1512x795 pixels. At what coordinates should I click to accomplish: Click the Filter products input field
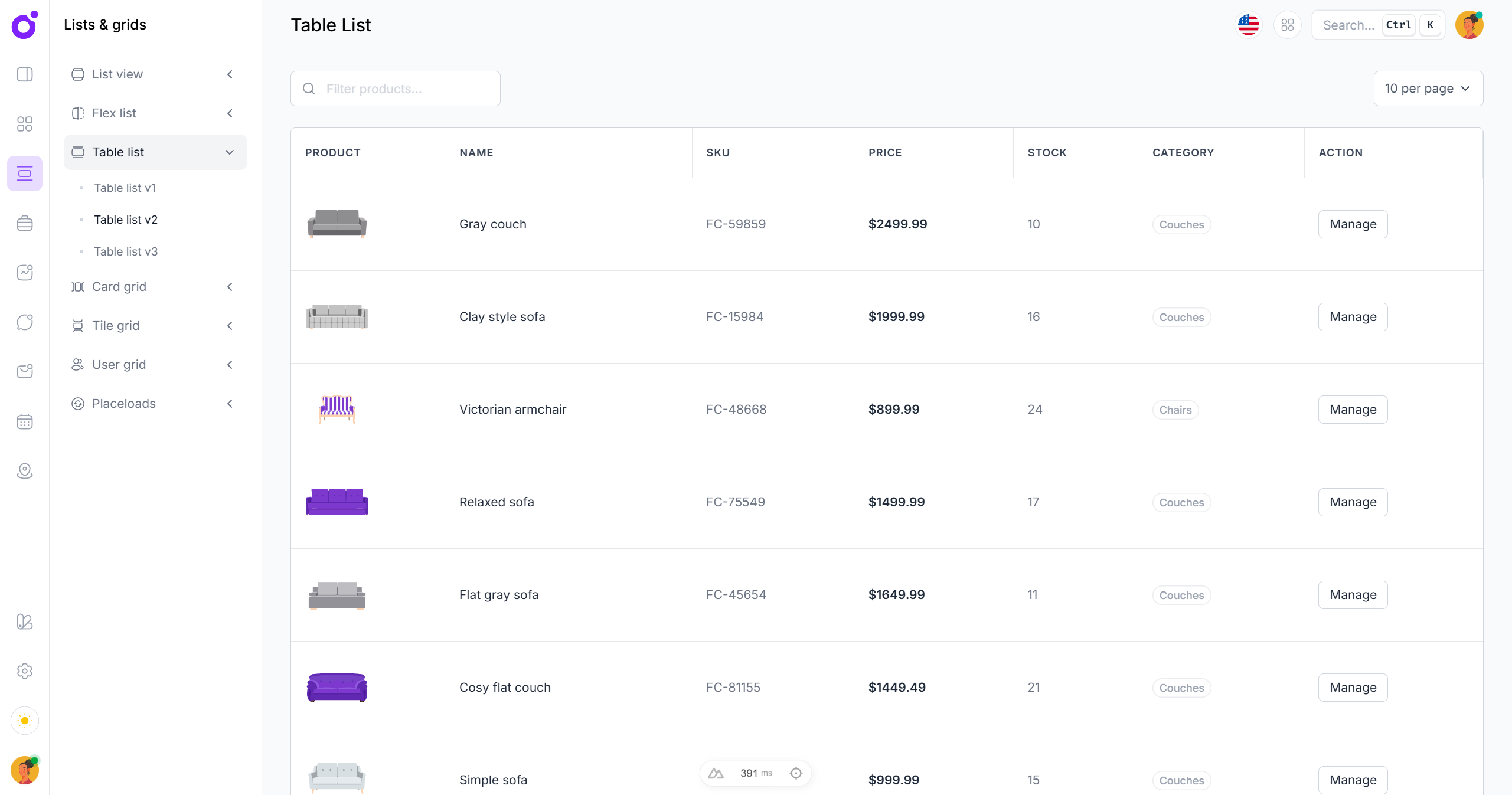click(x=396, y=89)
